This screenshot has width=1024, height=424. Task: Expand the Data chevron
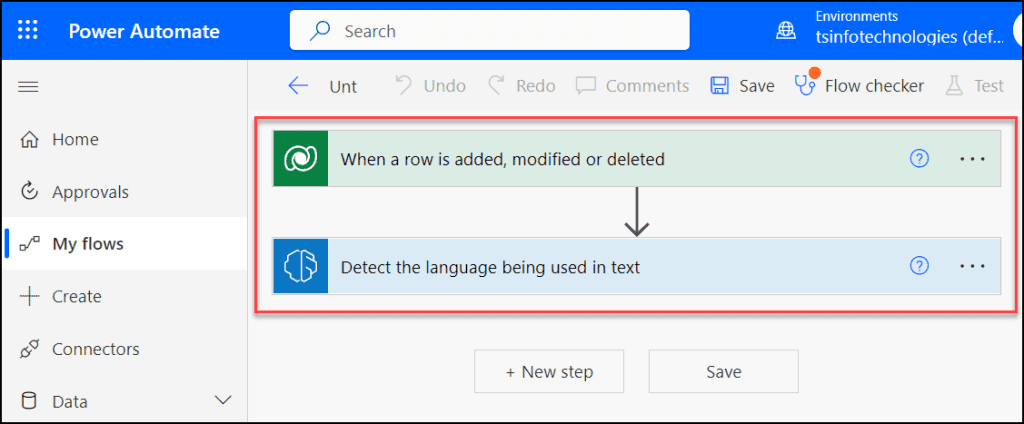pyautogui.click(x=223, y=400)
